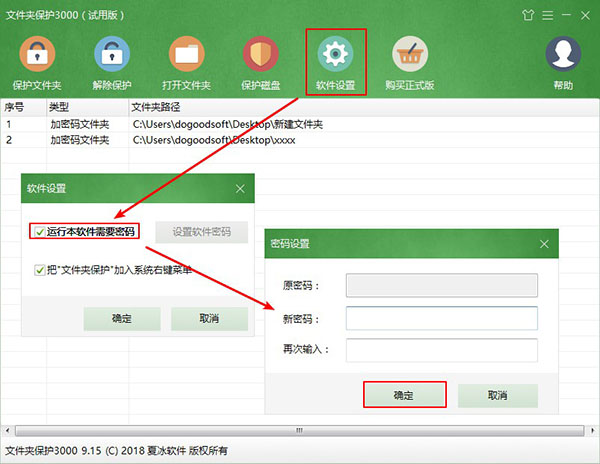Open the 帮助 user icon
This screenshot has height=464, width=600.
coord(564,54)
